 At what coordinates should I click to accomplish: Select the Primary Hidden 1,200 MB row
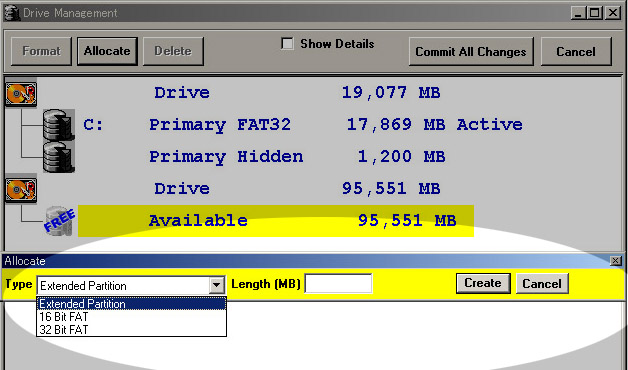[297, 157]
